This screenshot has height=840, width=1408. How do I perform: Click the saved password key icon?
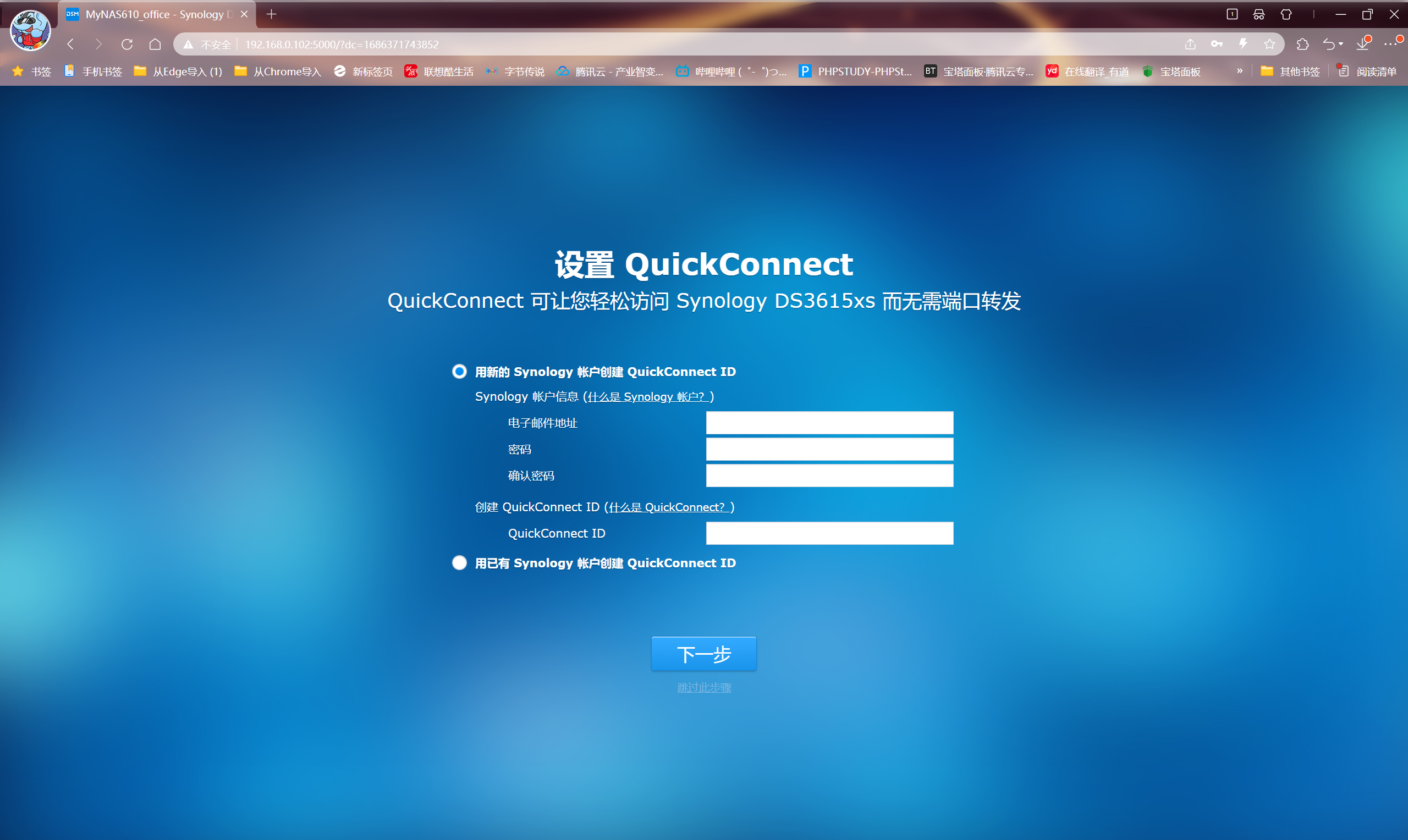tap(1217, 44)
